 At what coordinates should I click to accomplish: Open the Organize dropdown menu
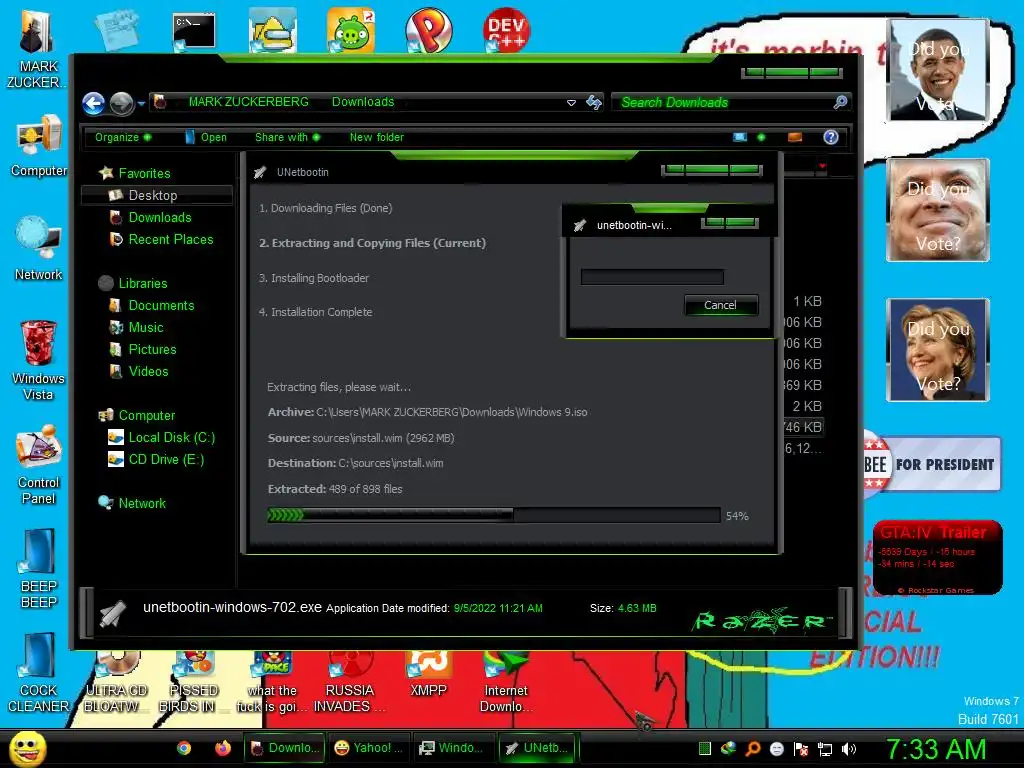click(123, 137)
